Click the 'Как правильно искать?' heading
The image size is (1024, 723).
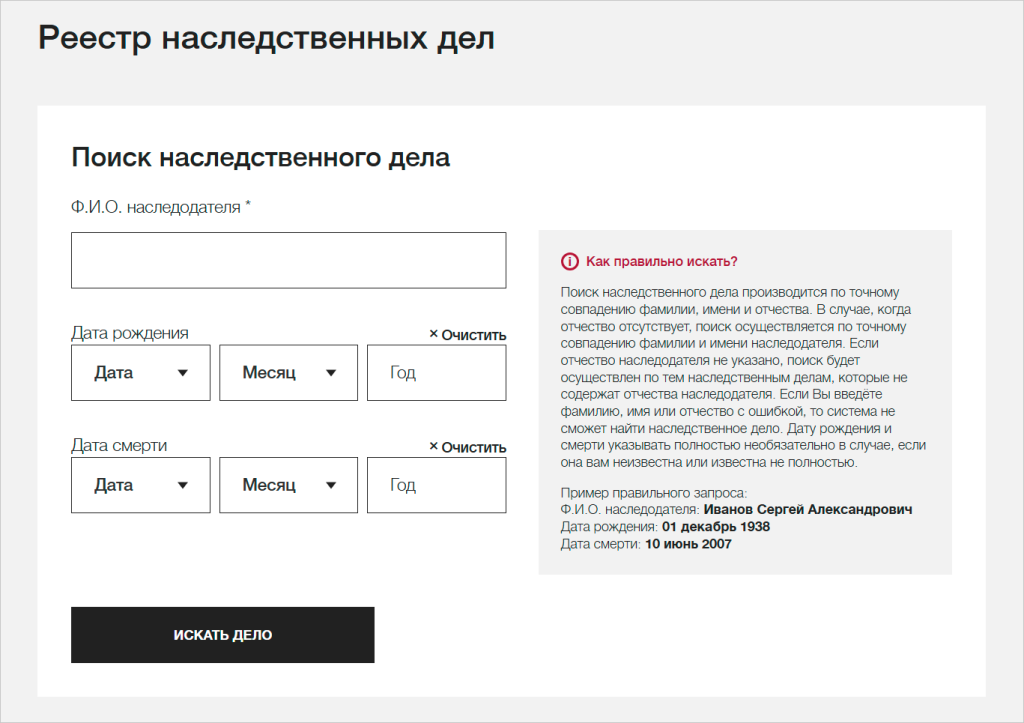coord(661,262)
